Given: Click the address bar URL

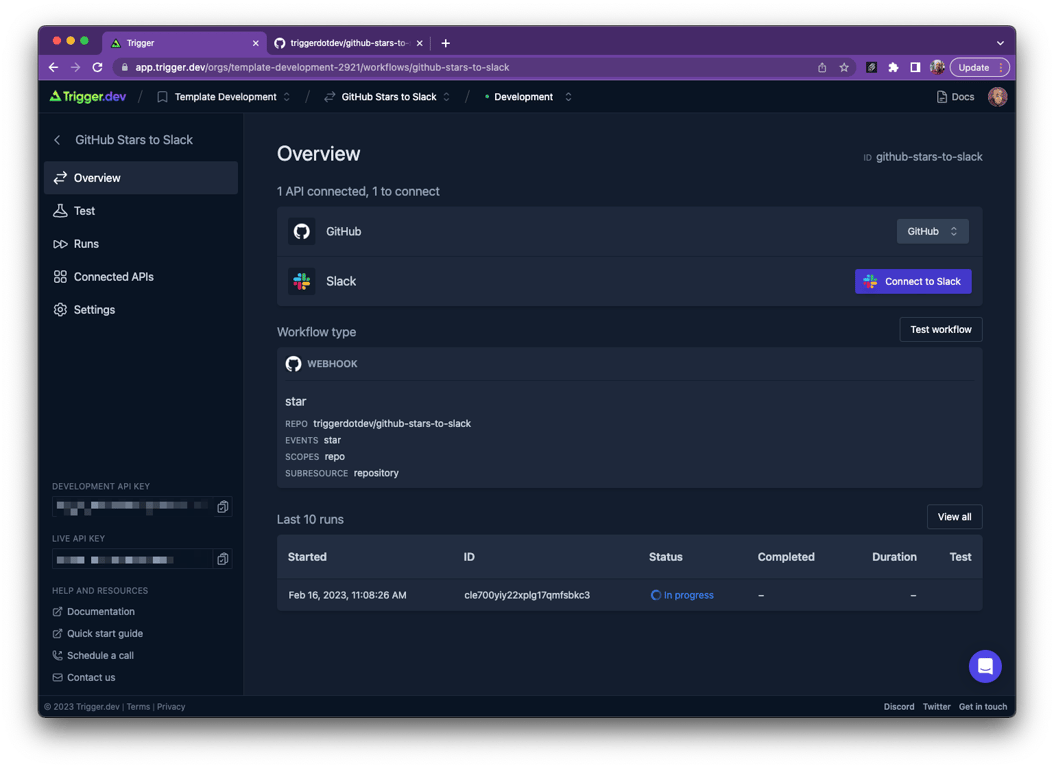Looking at the screenshot, I should [x=322, y=67].
